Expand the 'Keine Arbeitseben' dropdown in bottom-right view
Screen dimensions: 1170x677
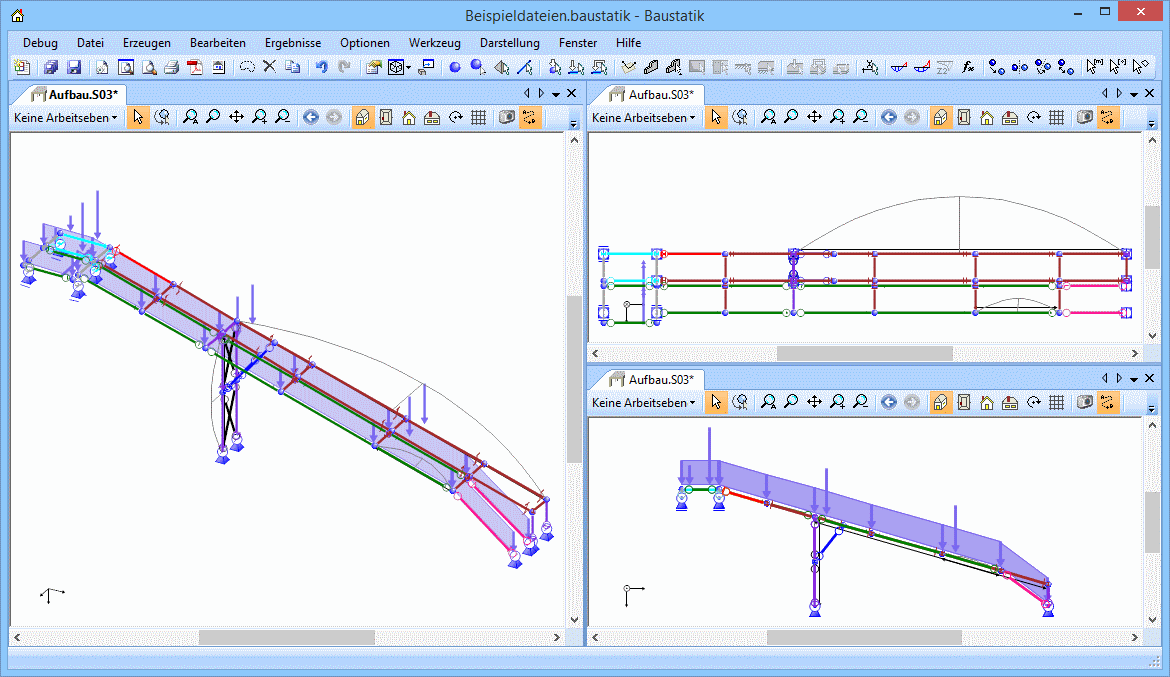click(x=643, y=402)
